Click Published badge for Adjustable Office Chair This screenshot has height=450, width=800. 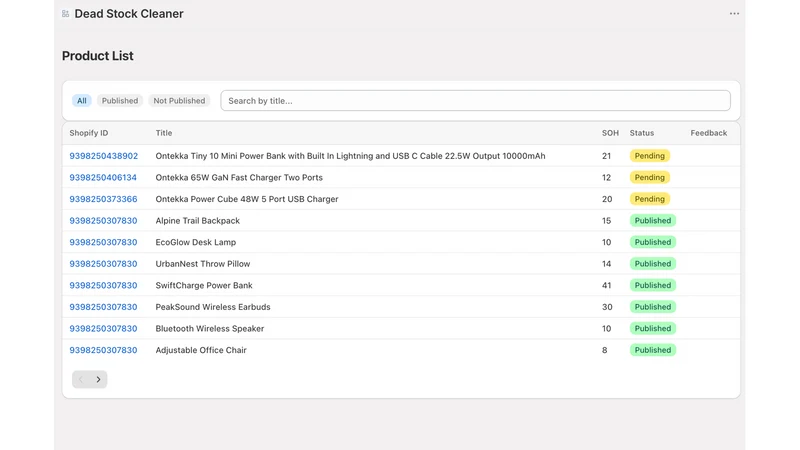pos(653,350)
